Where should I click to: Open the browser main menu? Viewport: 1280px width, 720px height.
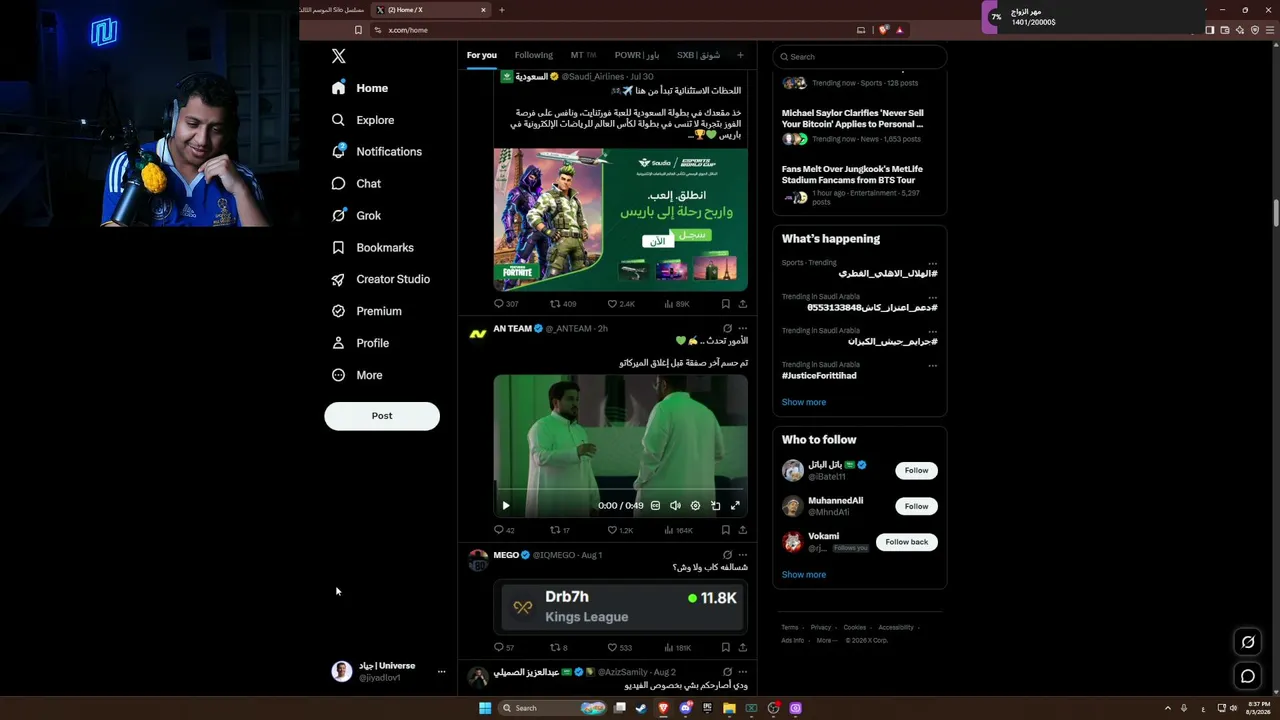tap(1270, 30)
